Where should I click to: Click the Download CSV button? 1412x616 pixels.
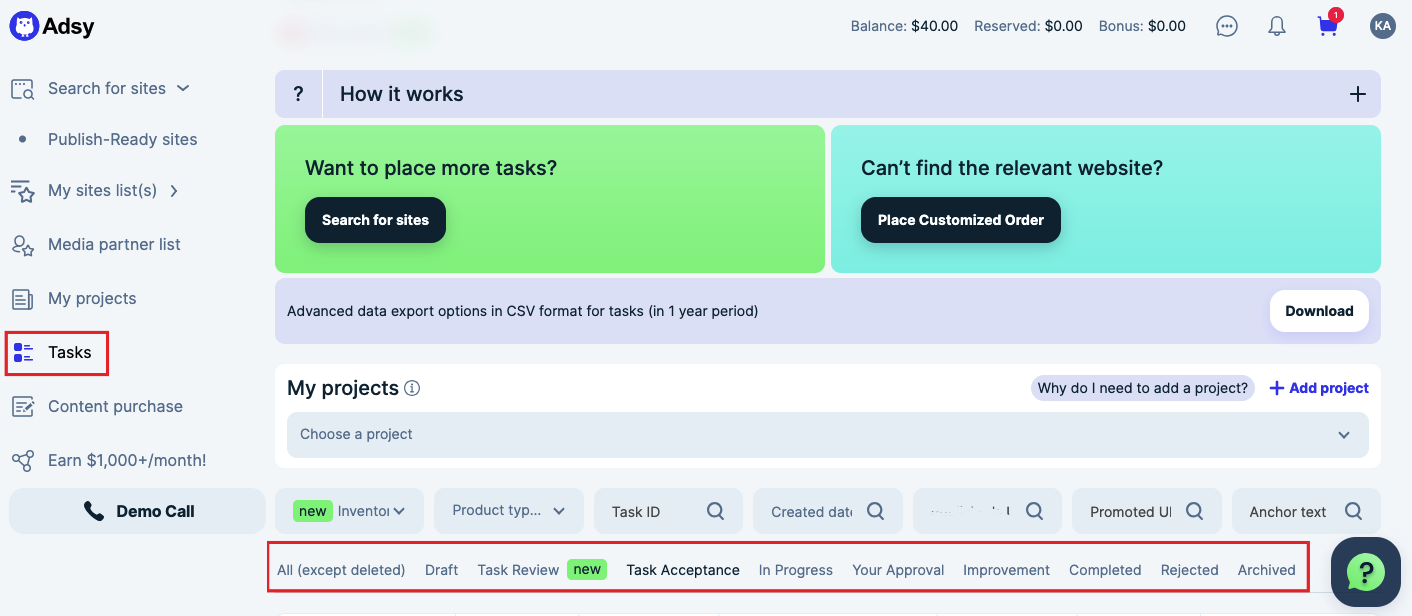tap(1318, 311)
